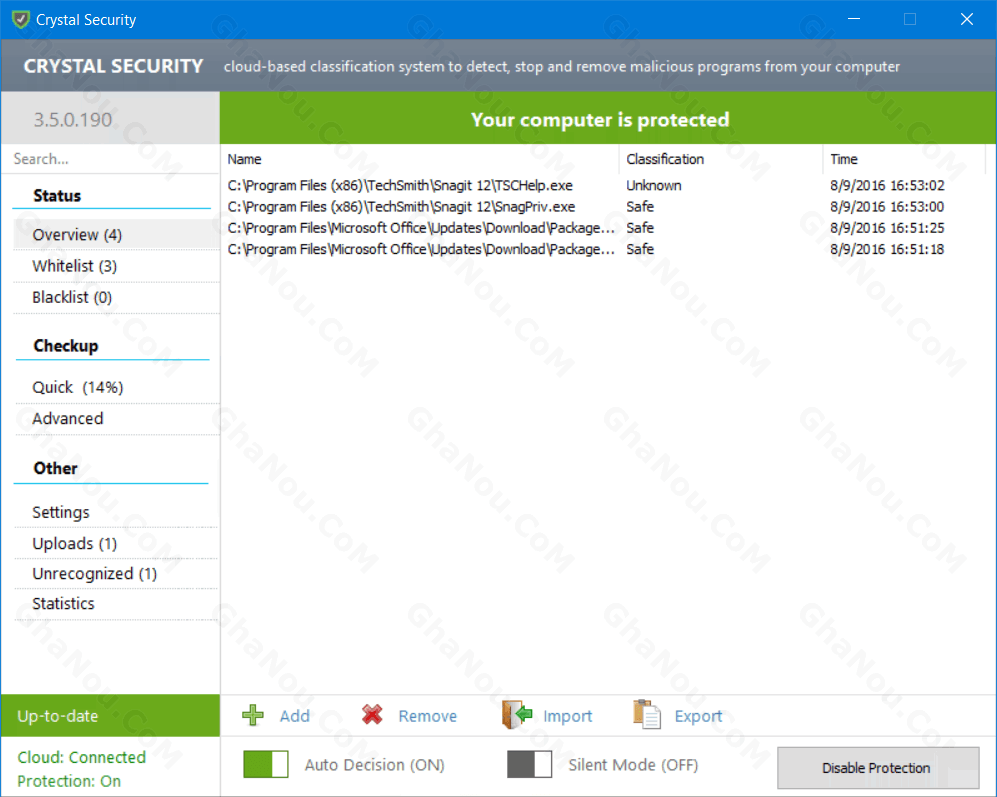Click the Checkup section heading
This screenshot has width=997, height=797.
pyautogui.click(x=66, y=345)
